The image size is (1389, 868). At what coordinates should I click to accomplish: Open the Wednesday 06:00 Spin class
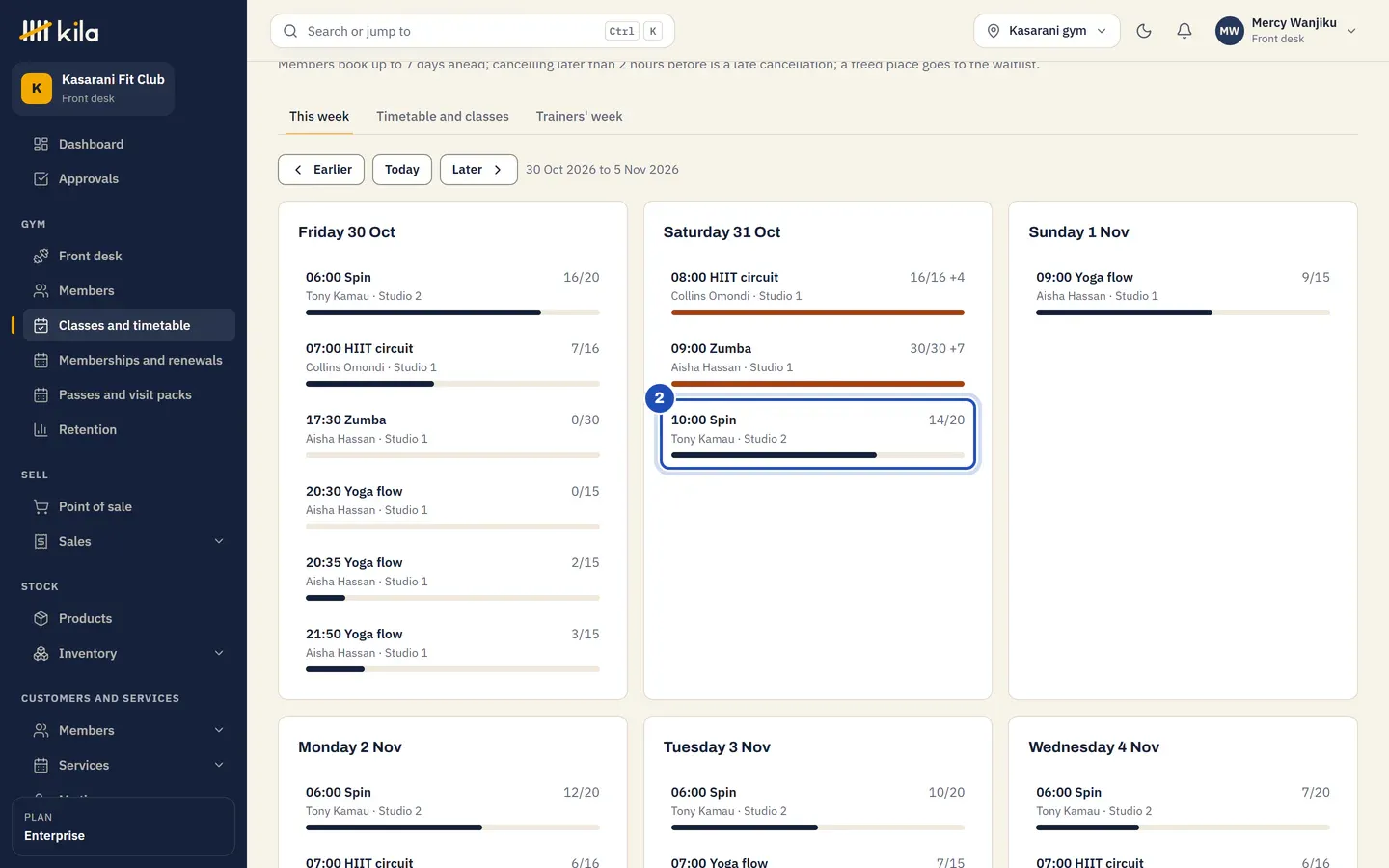[1183, 806]
